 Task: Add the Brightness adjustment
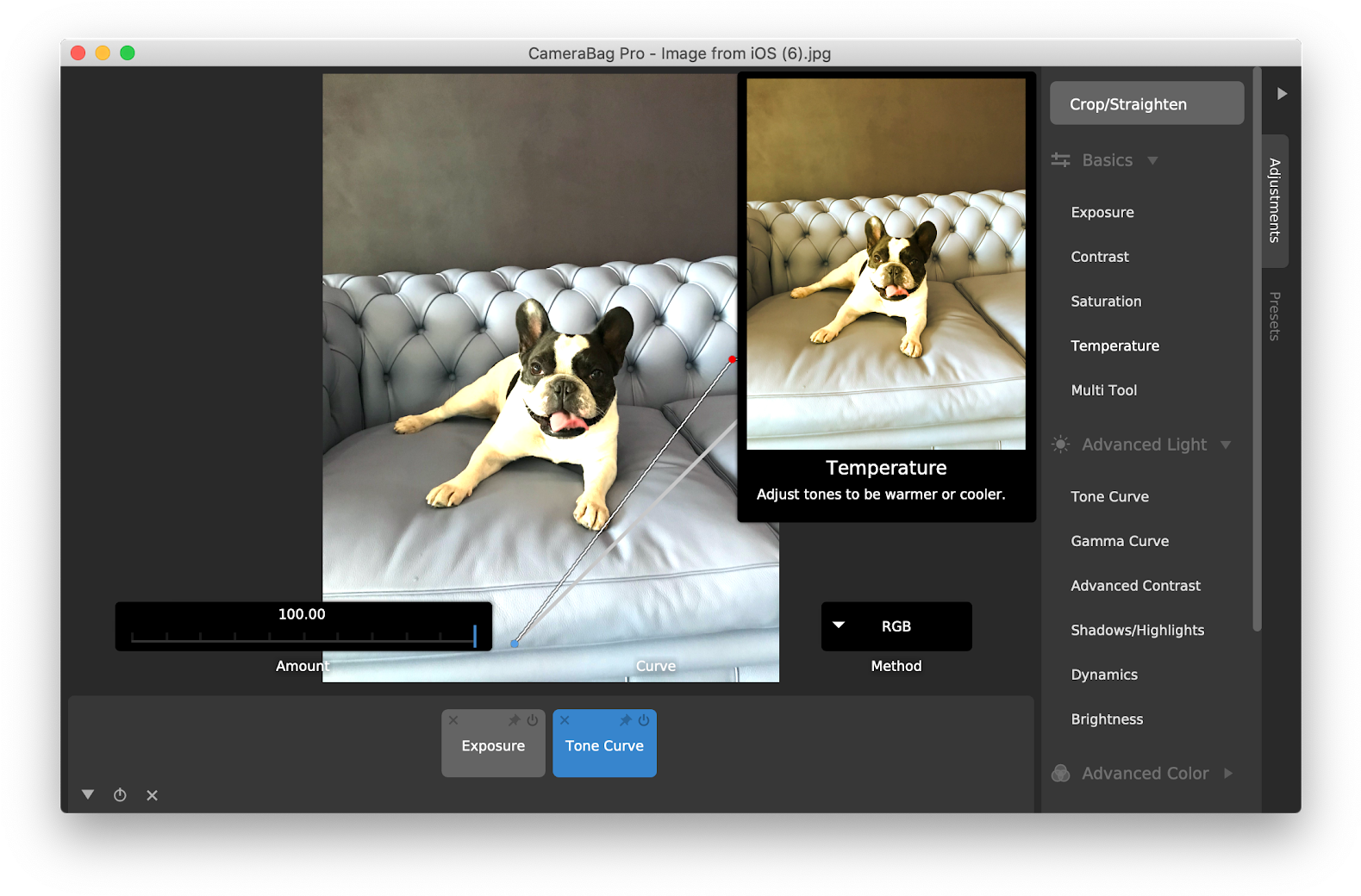click(1107, 719)
